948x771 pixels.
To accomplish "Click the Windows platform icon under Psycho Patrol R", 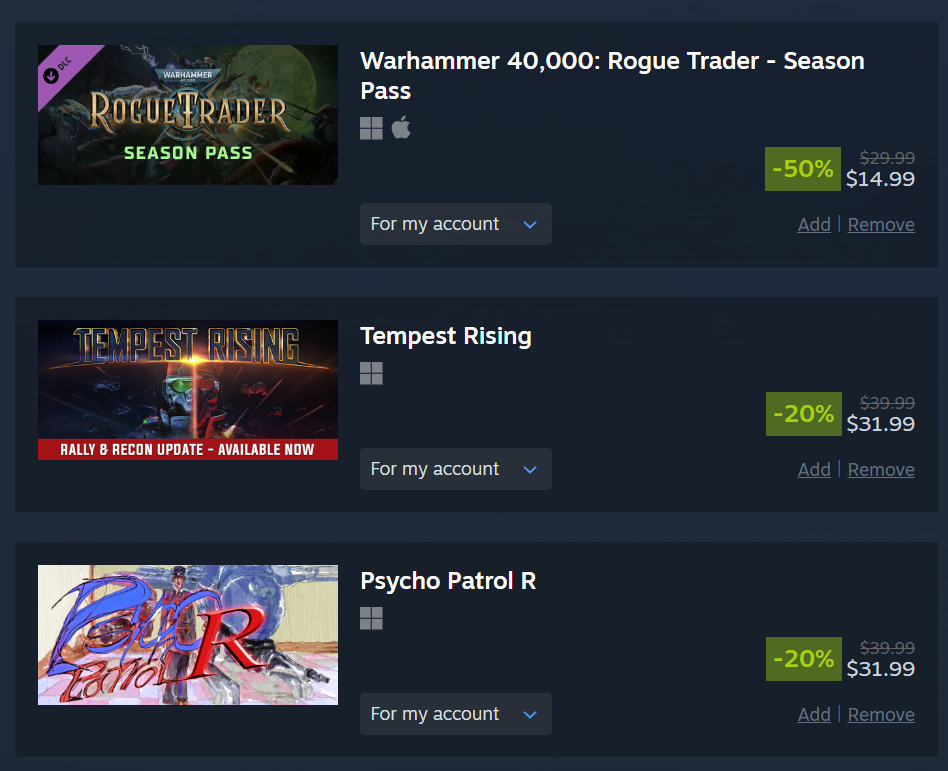I will [371, 618].
